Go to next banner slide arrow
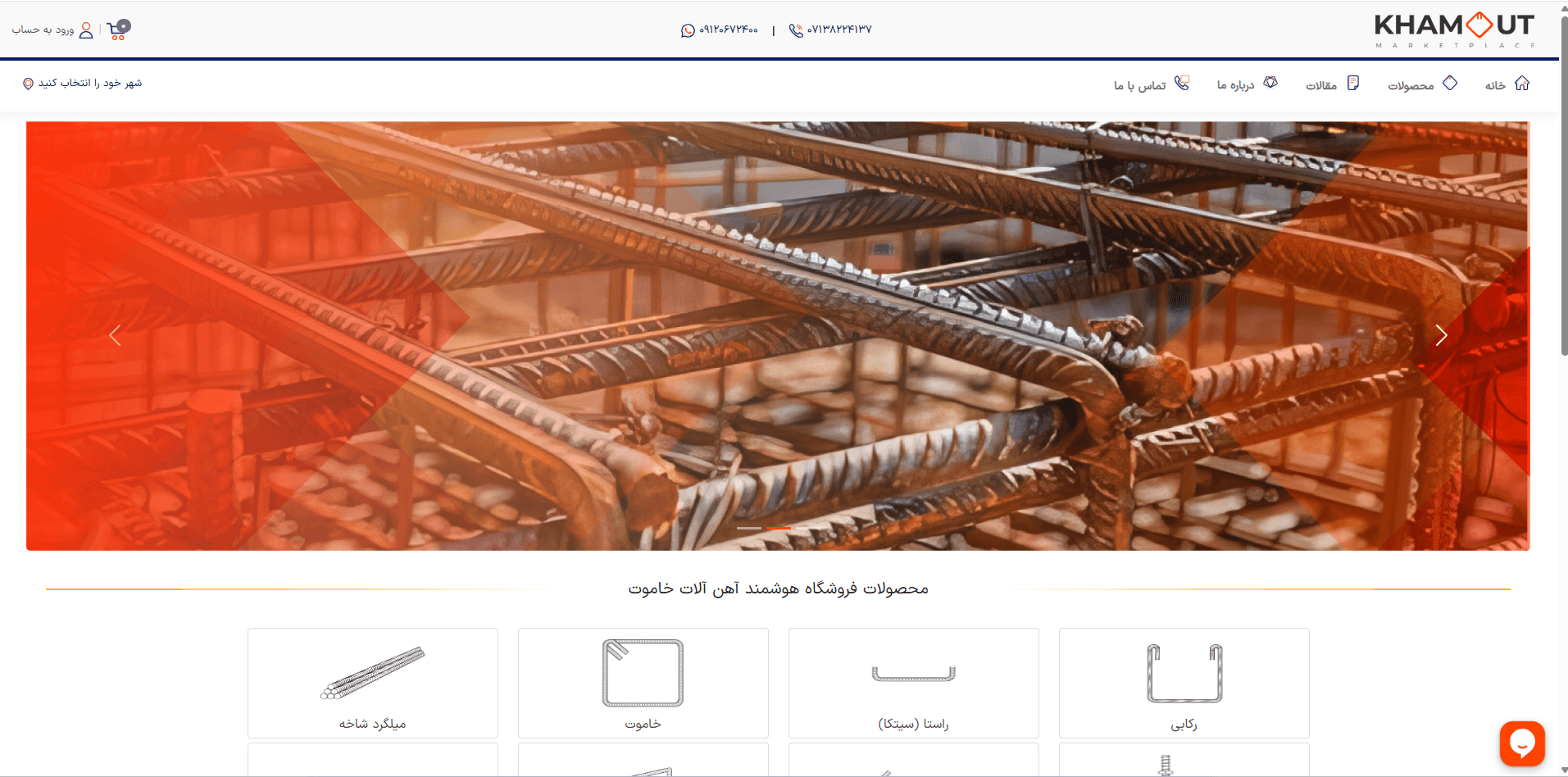Image resolution: width=1568 pixels, height=777 pixels. pyautogui.click(x=1441, y=335)
